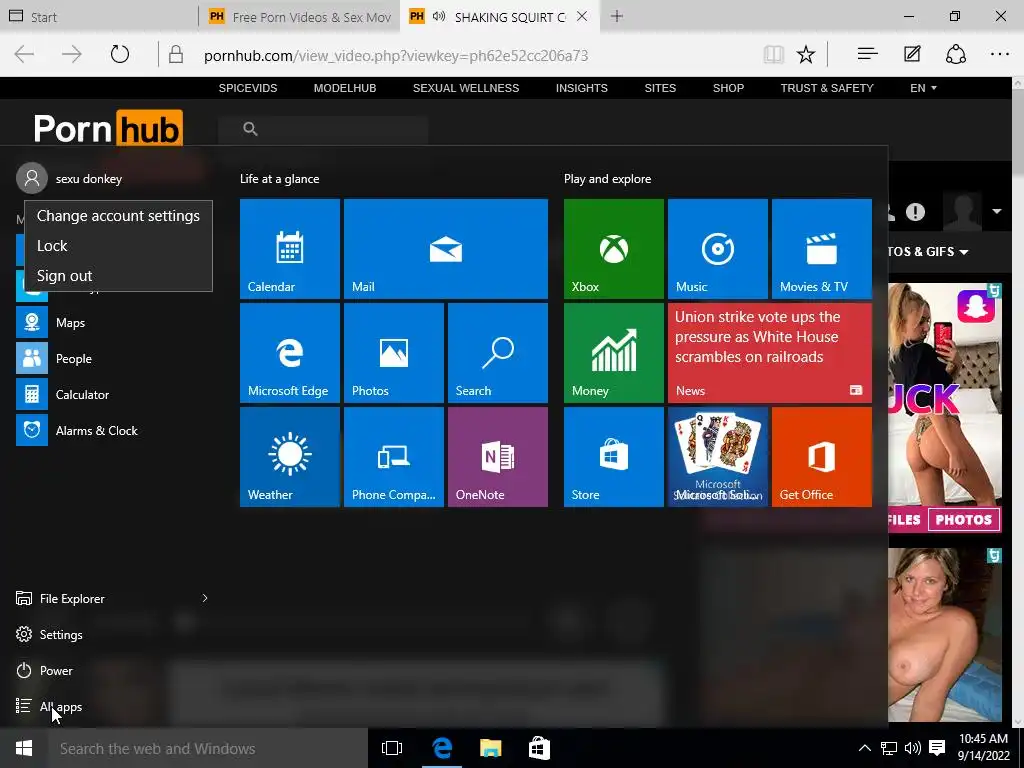Viewport: 1024px width, 768px height.
Task: Click the volume icon in system tray
Action: (x=913, y=748)
